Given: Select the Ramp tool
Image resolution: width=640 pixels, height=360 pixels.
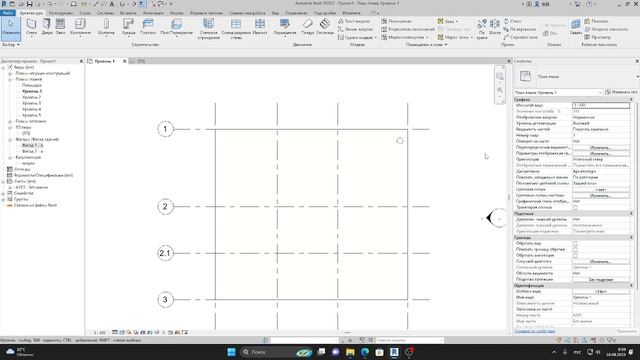Looking at the screenshot, I should [307, 27].
